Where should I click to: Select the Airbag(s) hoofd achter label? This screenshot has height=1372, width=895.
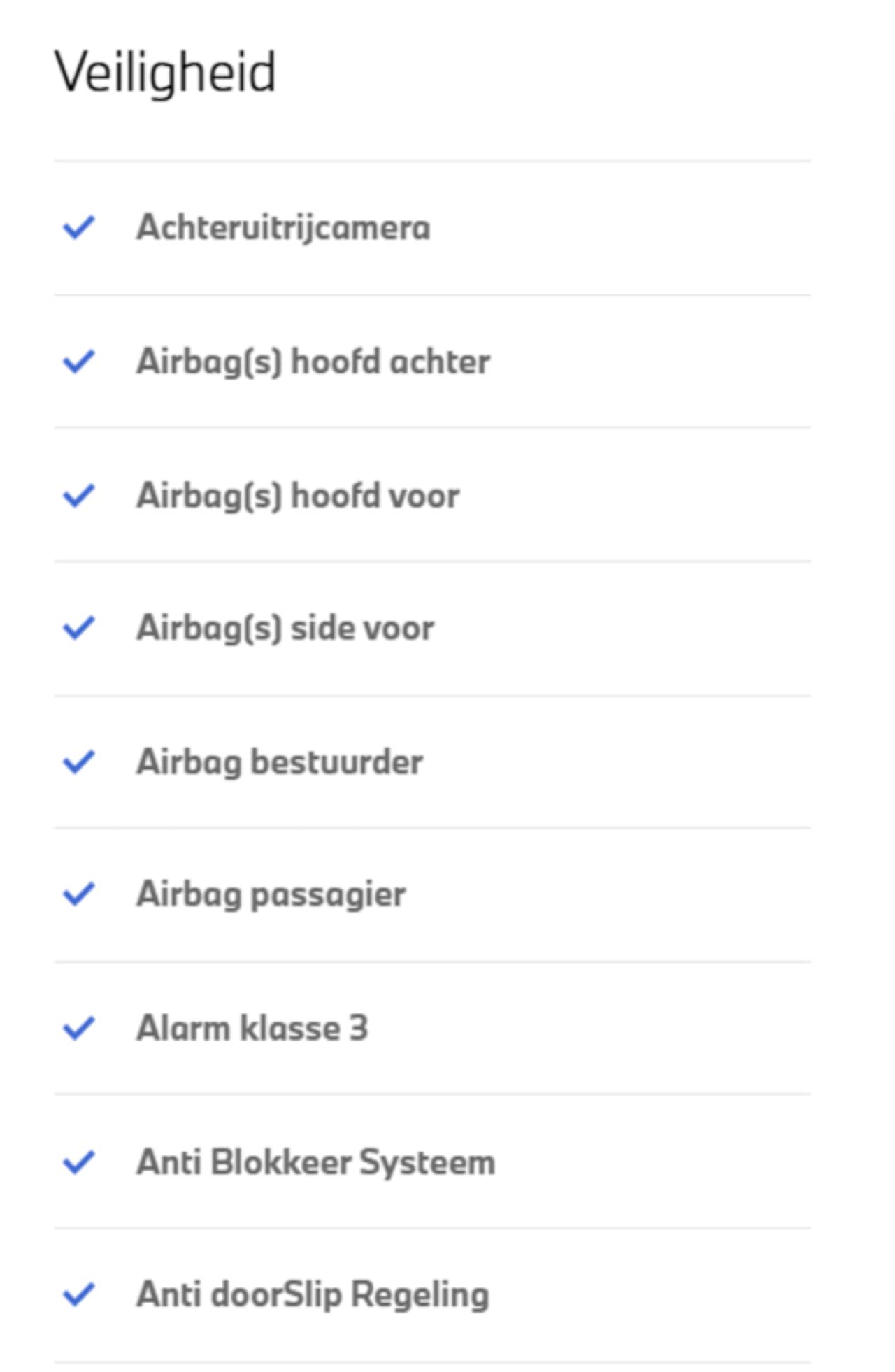point(313,362)
